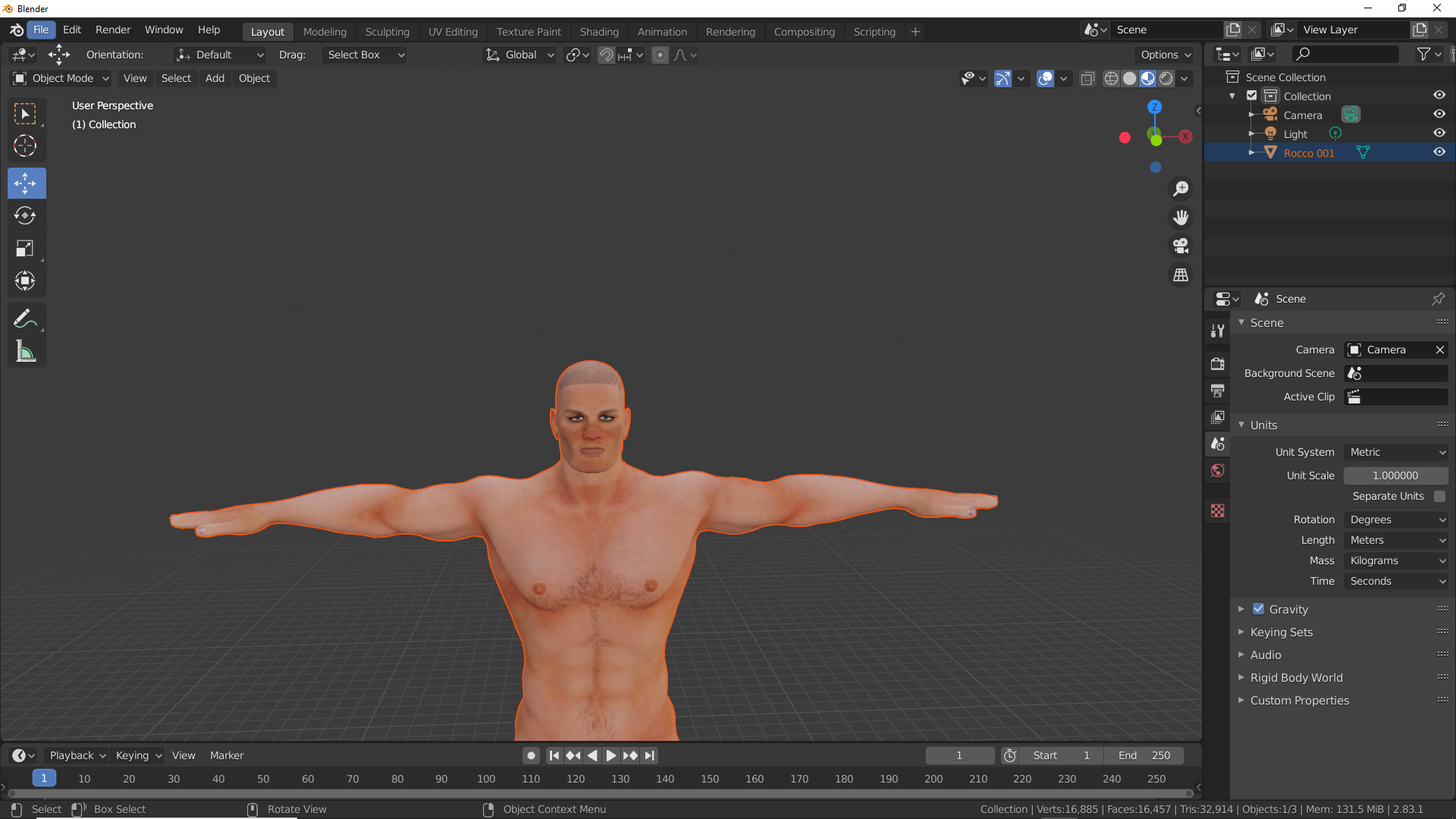
Task: Click the outliner search field
Action: point(1345,54)
